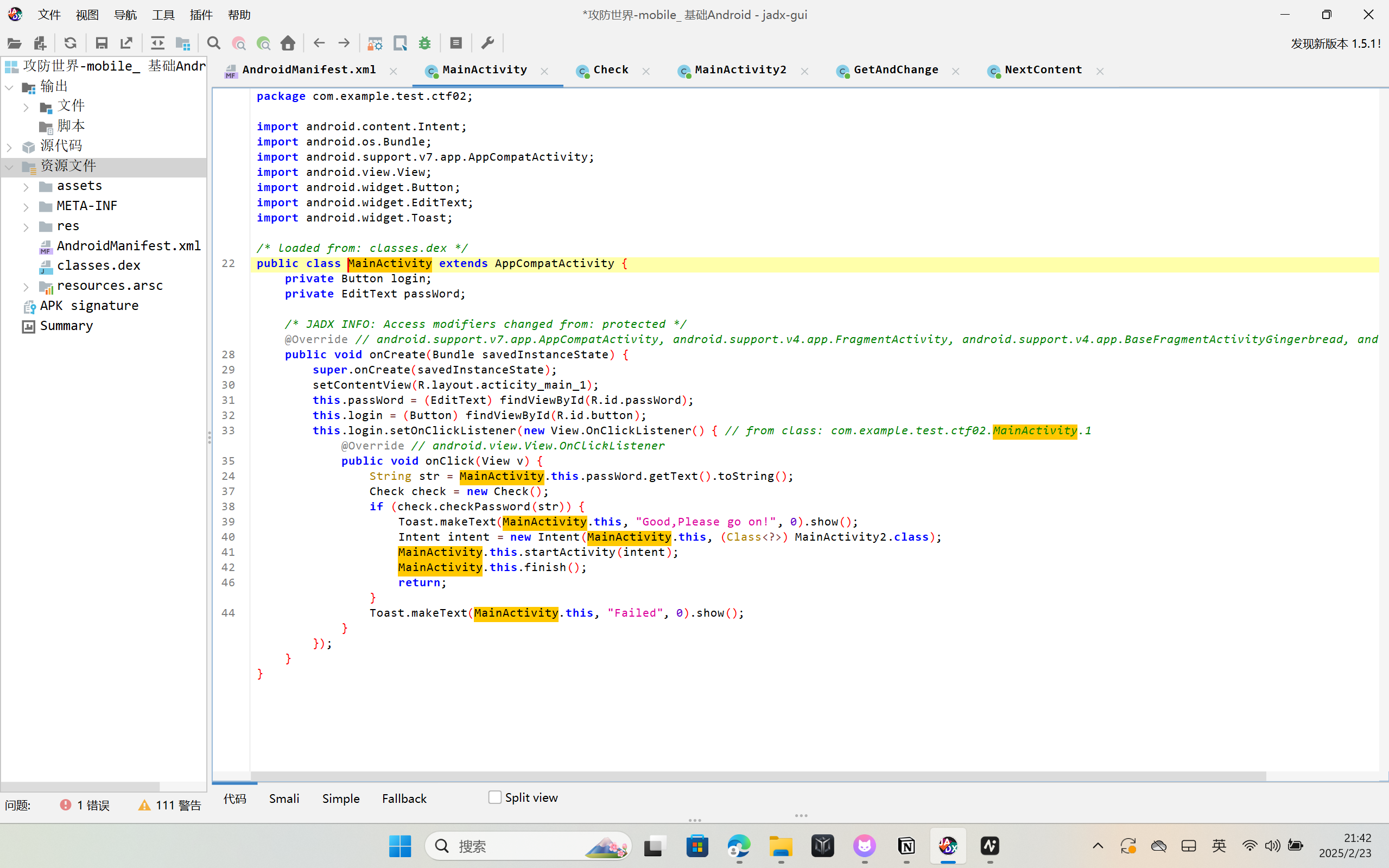The height and width of the screenshot is (868, 1389).
Task: Click the reload refresh toolbar icon
Action: tap(70, 43)
